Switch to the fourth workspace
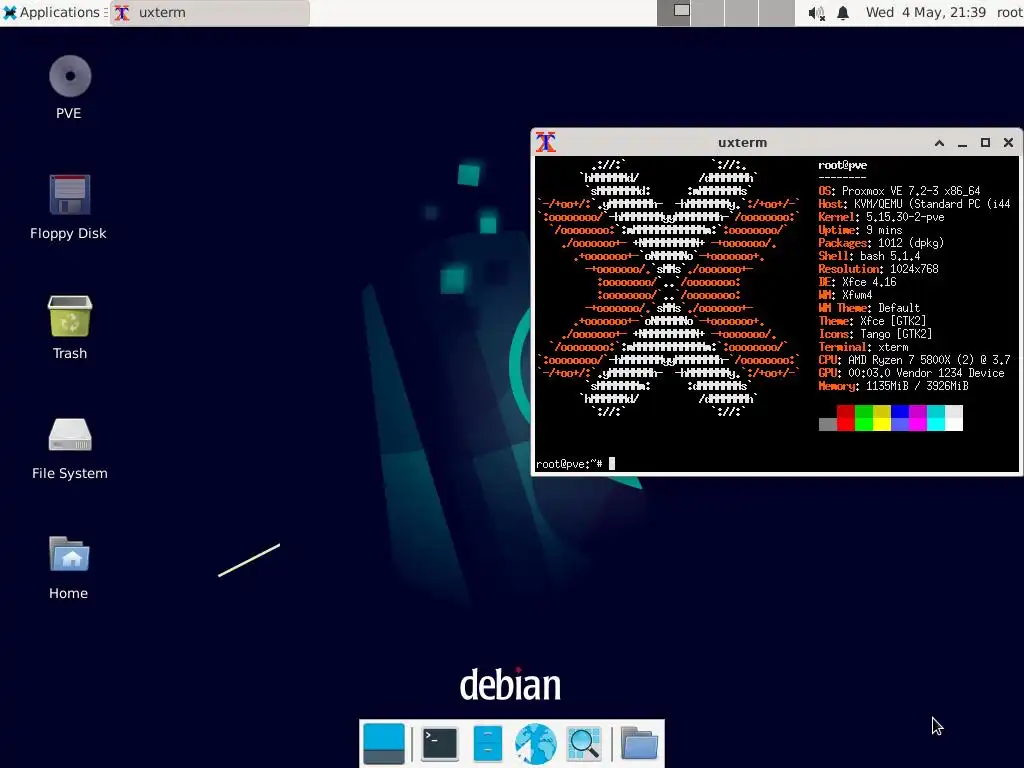Screen dimensions: 1024x768 point(777,12)
